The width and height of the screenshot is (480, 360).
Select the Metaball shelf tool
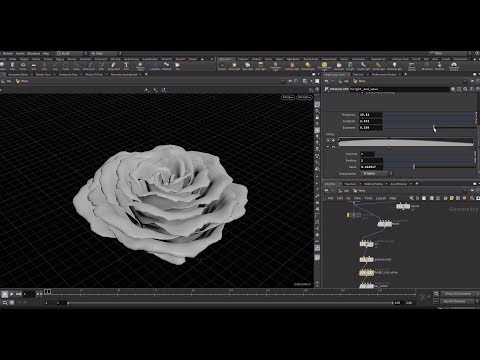pos(166,66)
